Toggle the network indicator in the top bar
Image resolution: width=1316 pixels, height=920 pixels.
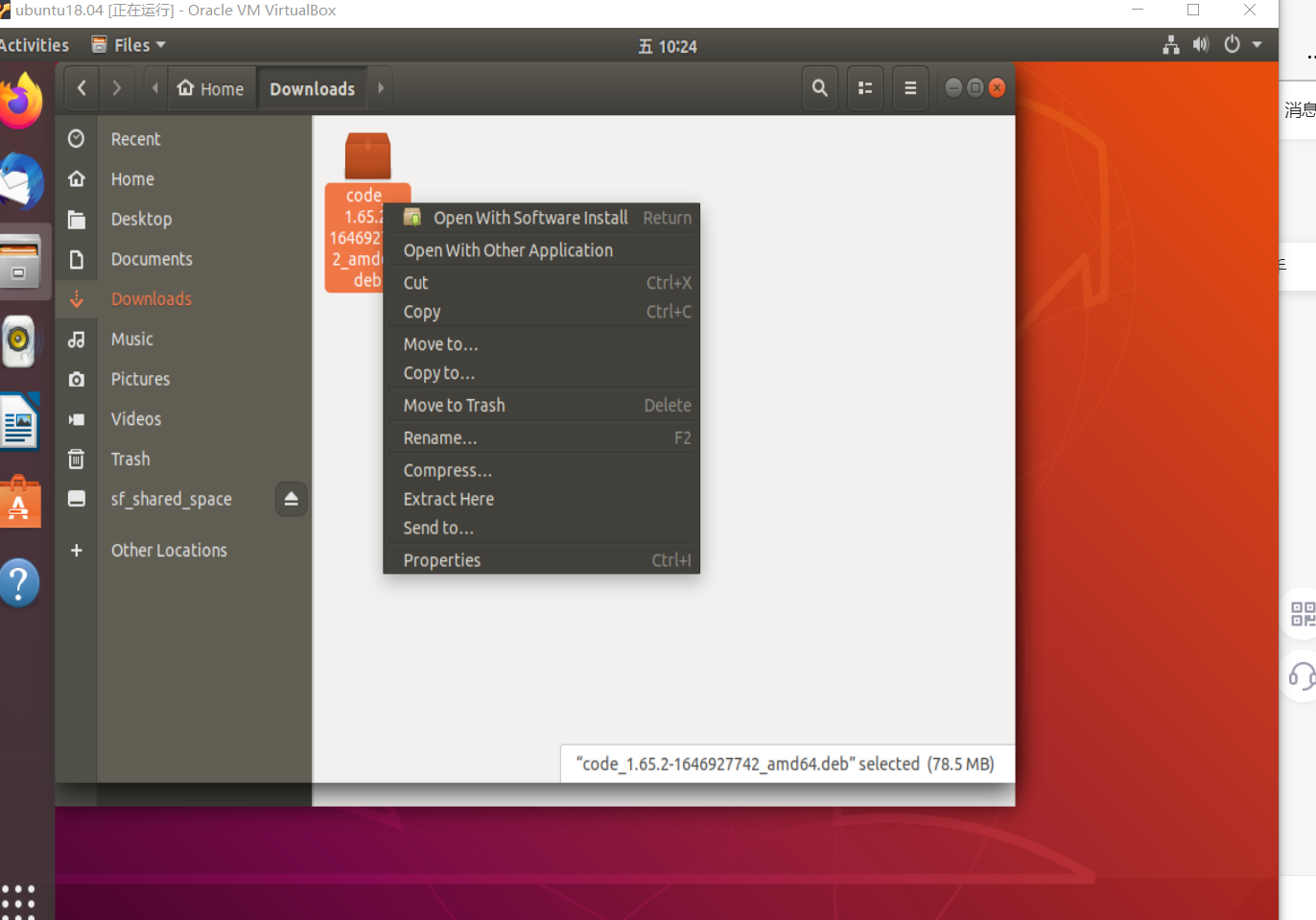[1170, 44]
